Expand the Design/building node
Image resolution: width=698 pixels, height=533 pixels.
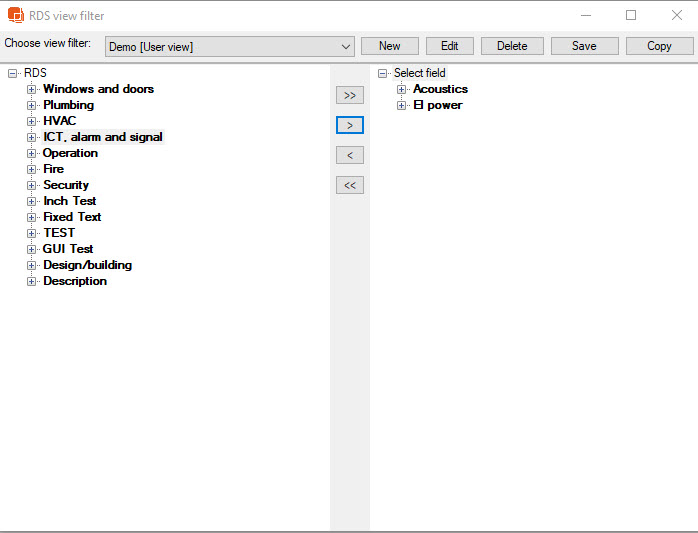(x=31, y=266)
